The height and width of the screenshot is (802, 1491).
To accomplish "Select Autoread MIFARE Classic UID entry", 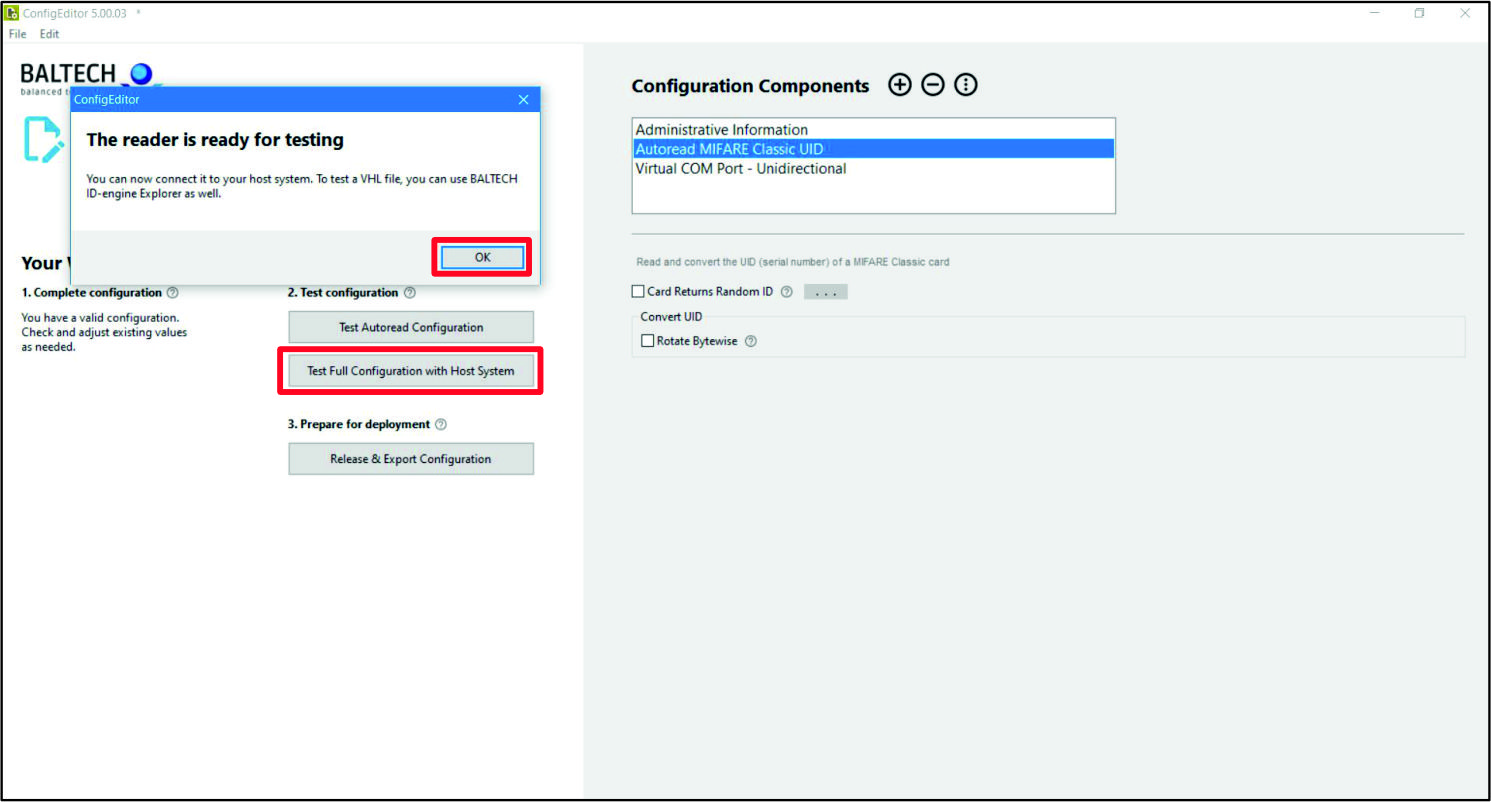I will 873,149.
